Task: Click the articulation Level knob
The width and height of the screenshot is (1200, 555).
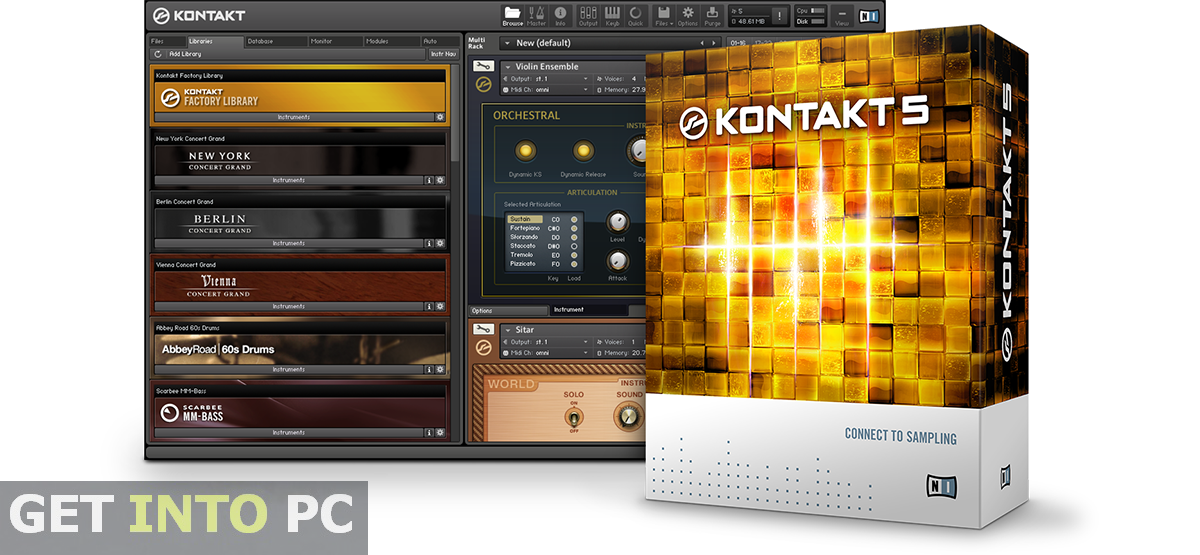Action: [x=618, y=220]
